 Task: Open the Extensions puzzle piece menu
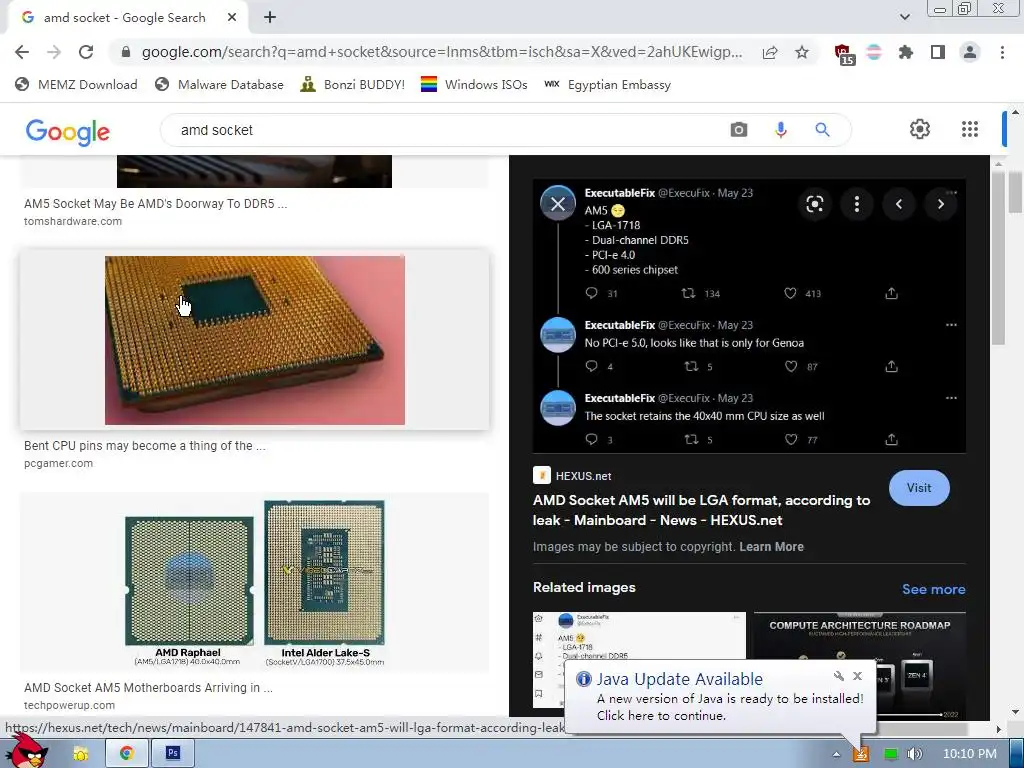tap(906, 52)
